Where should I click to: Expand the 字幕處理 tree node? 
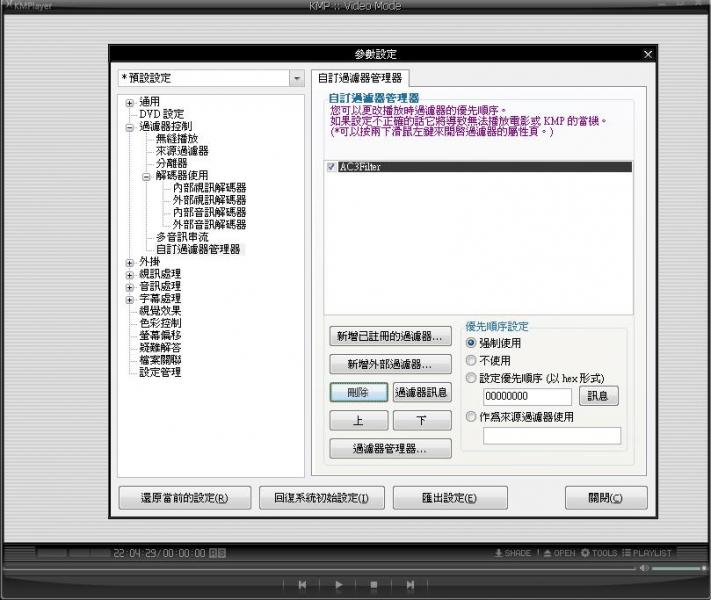[x=130, y=299]
